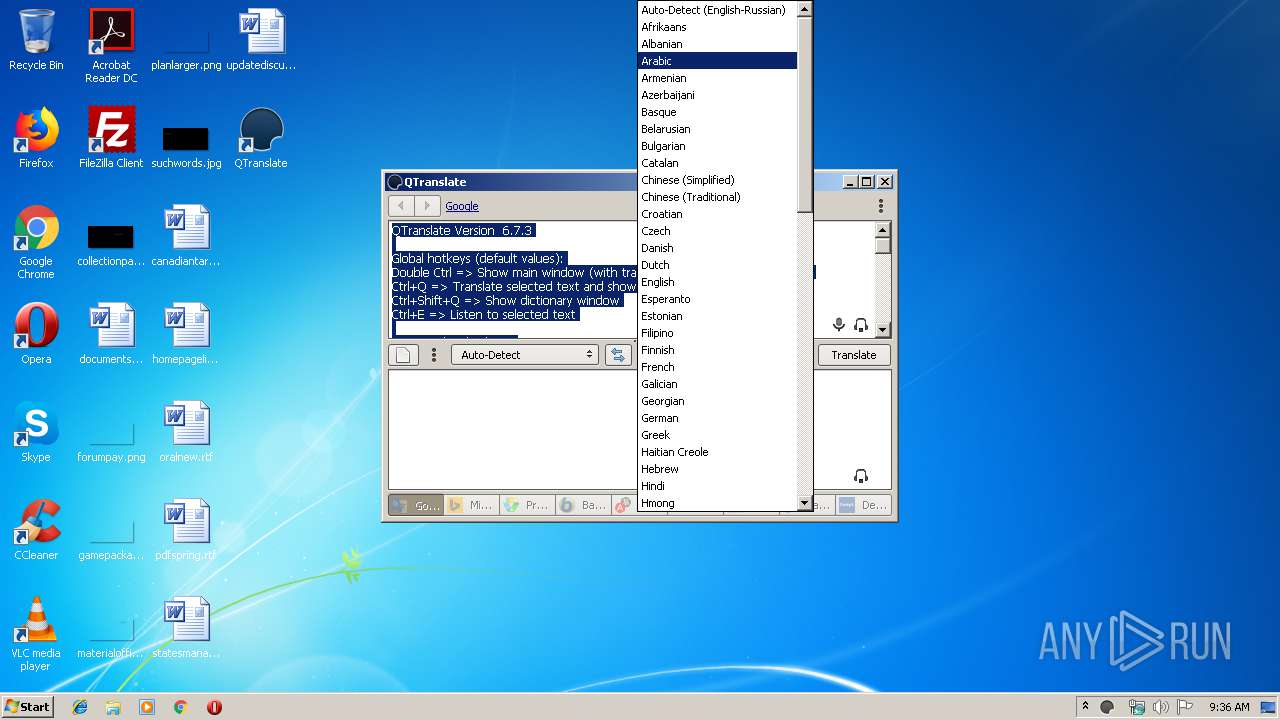Pick Haitian Creole from the list
Viewport: 1280px width, 720px height.
pos(717,452)
